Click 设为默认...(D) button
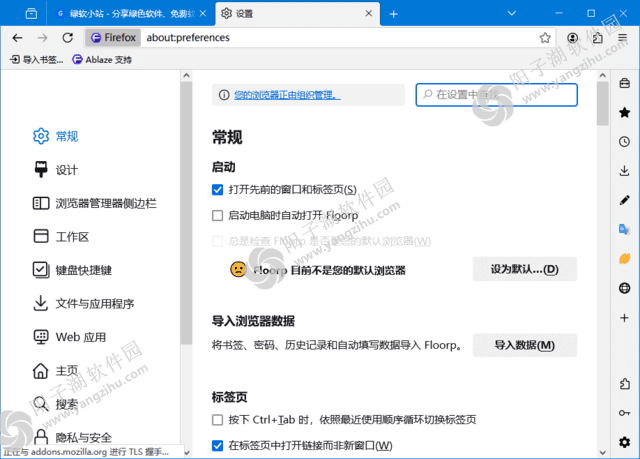640x459 pixels. tap(524, 269)
